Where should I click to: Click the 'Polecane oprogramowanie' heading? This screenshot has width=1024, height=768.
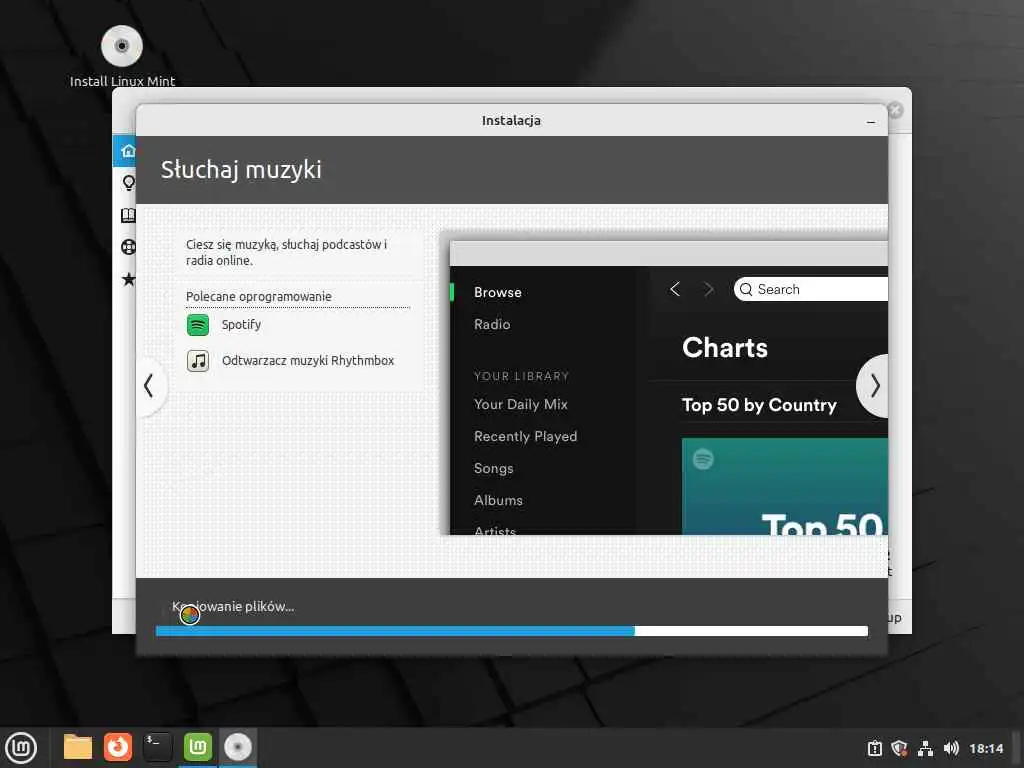click(x=259, y=296)
